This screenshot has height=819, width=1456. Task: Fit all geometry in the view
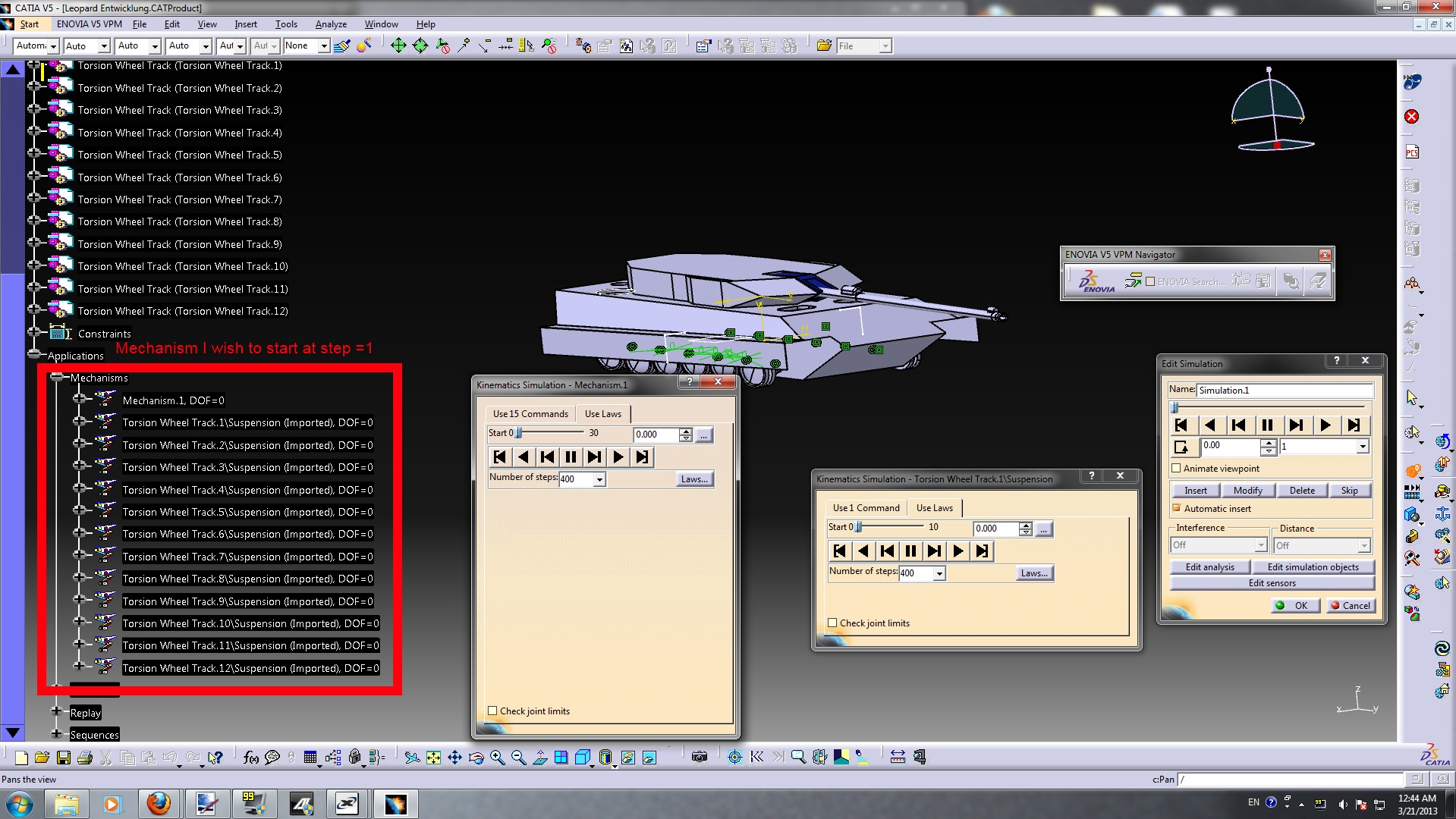click(433, 756)
